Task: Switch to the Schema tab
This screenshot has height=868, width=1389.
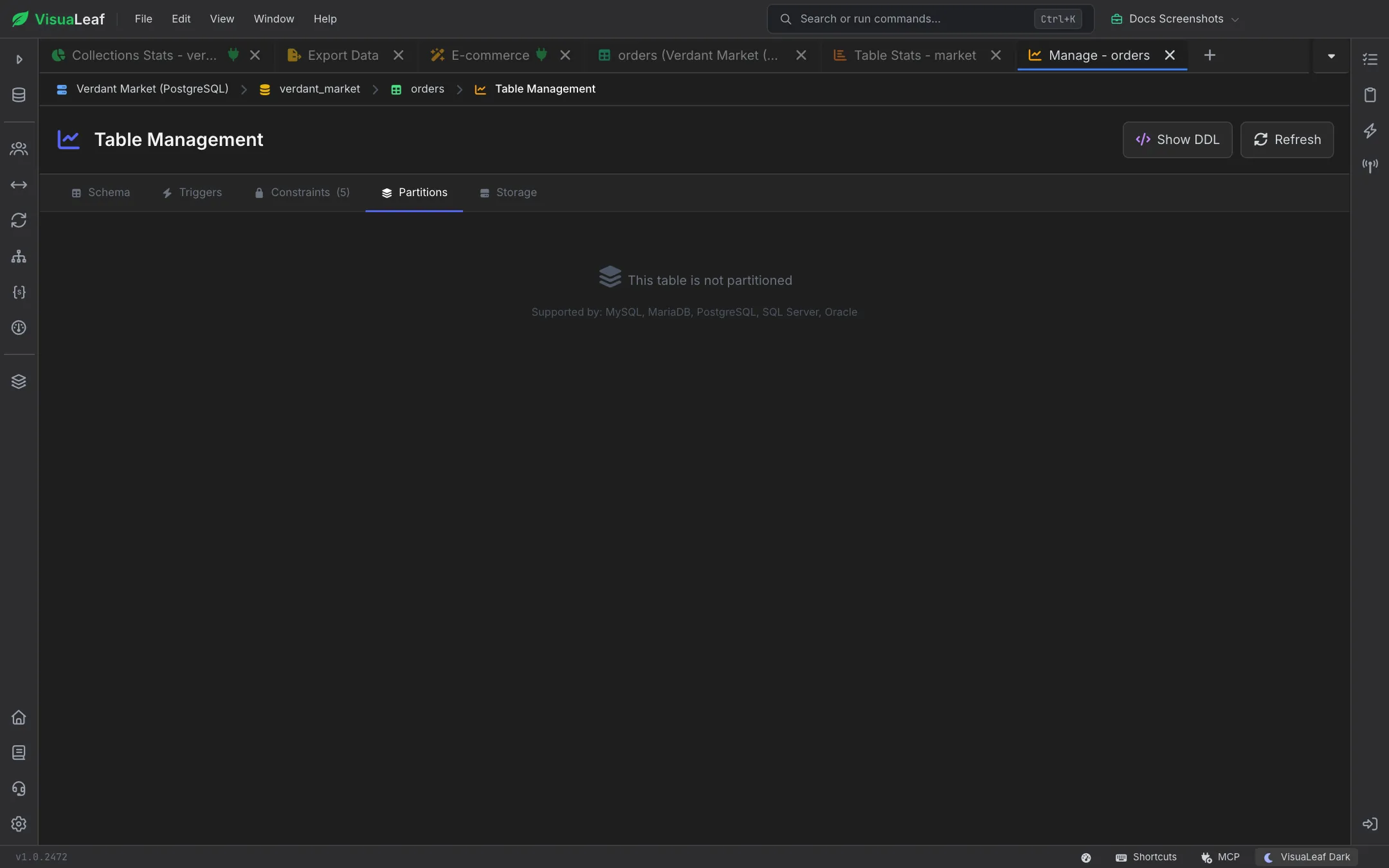Action: click(x=101, y=192)
